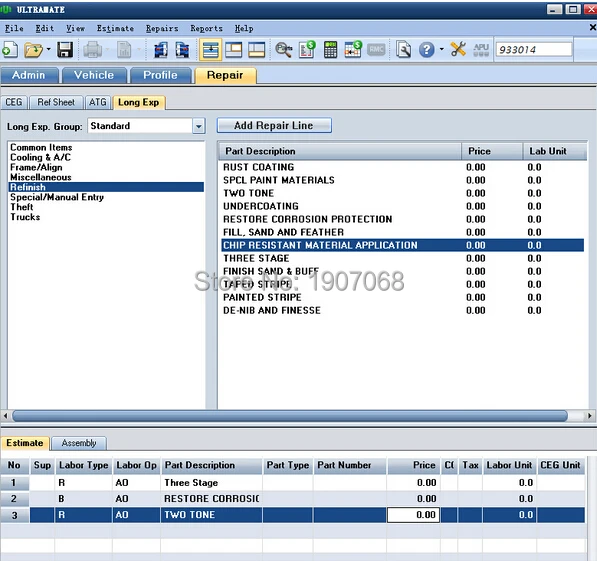
Task: Select Miscellaneous category
Action: [x=41, y=177]
